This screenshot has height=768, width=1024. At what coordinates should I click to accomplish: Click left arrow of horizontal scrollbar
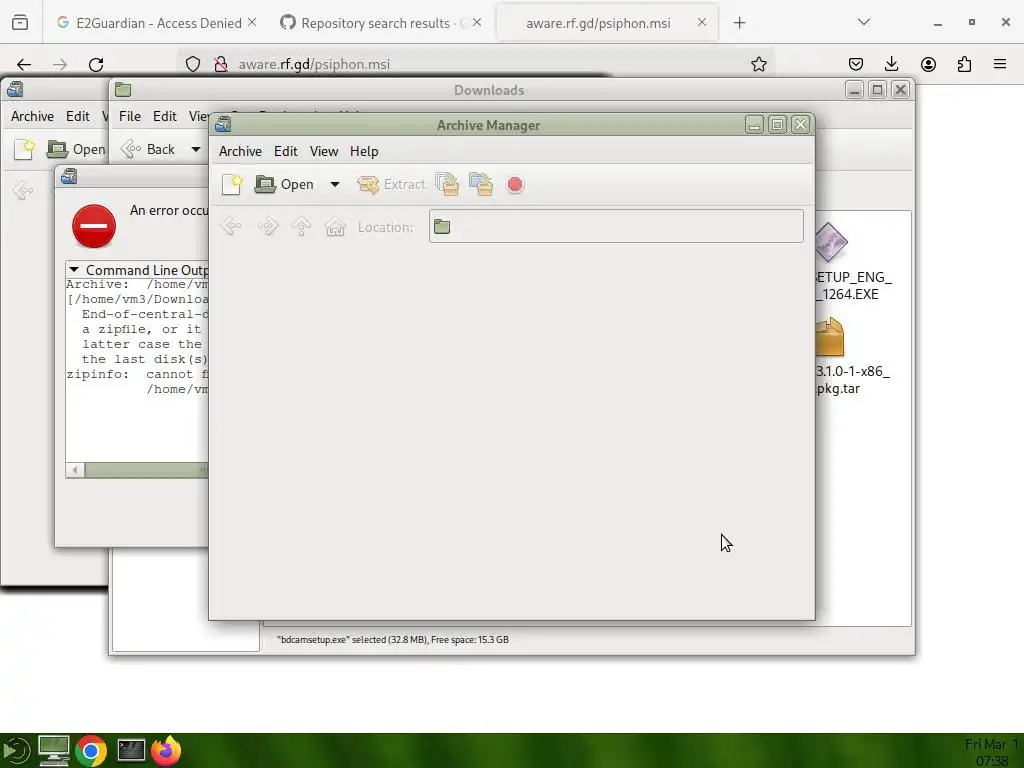click(75, 470)
